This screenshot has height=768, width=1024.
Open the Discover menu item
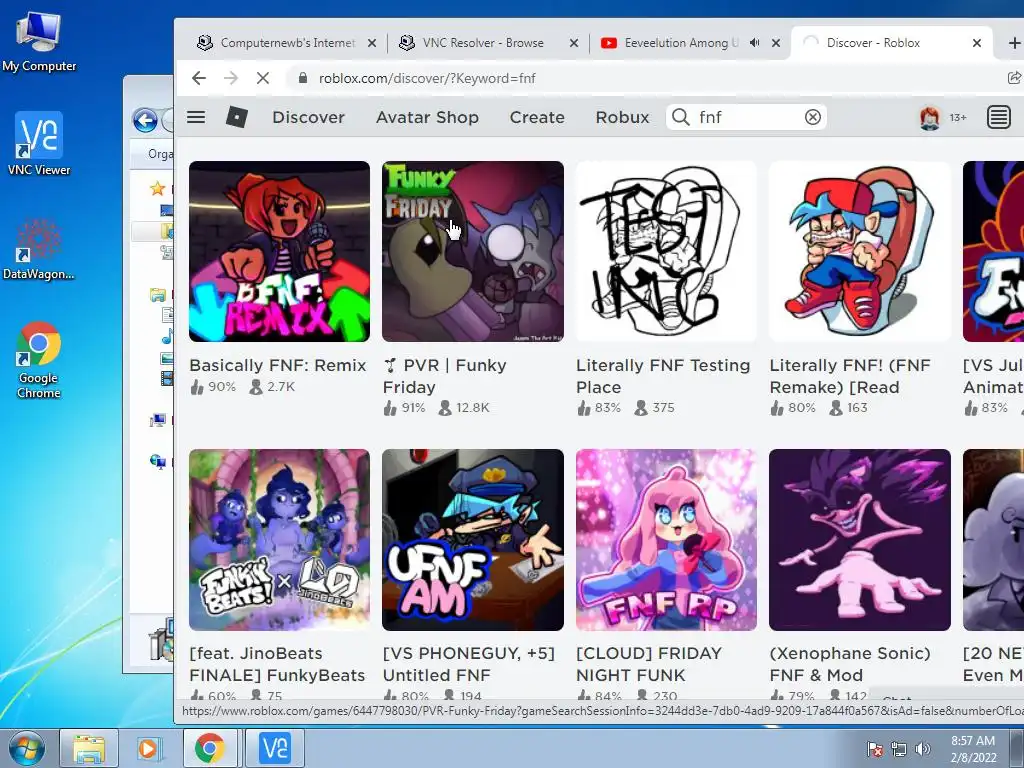308,117
